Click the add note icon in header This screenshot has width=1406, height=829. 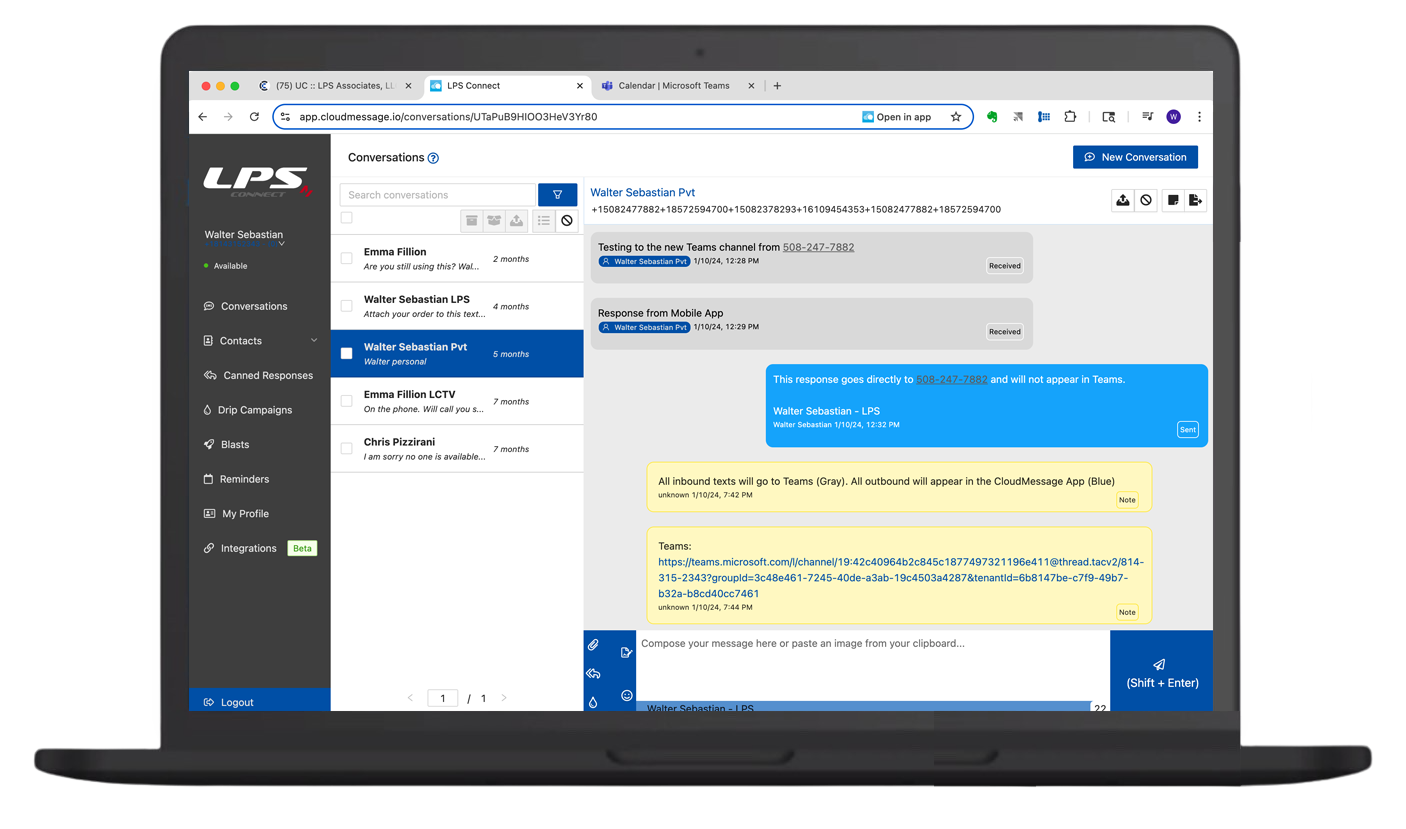pos(1173,200)
